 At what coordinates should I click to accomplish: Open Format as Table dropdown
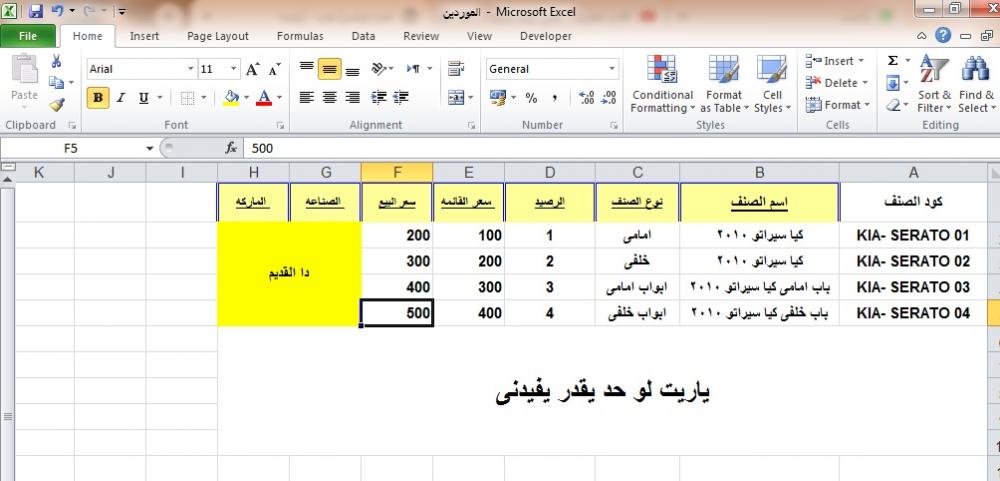pyautogui.click(x=724, y=85)
